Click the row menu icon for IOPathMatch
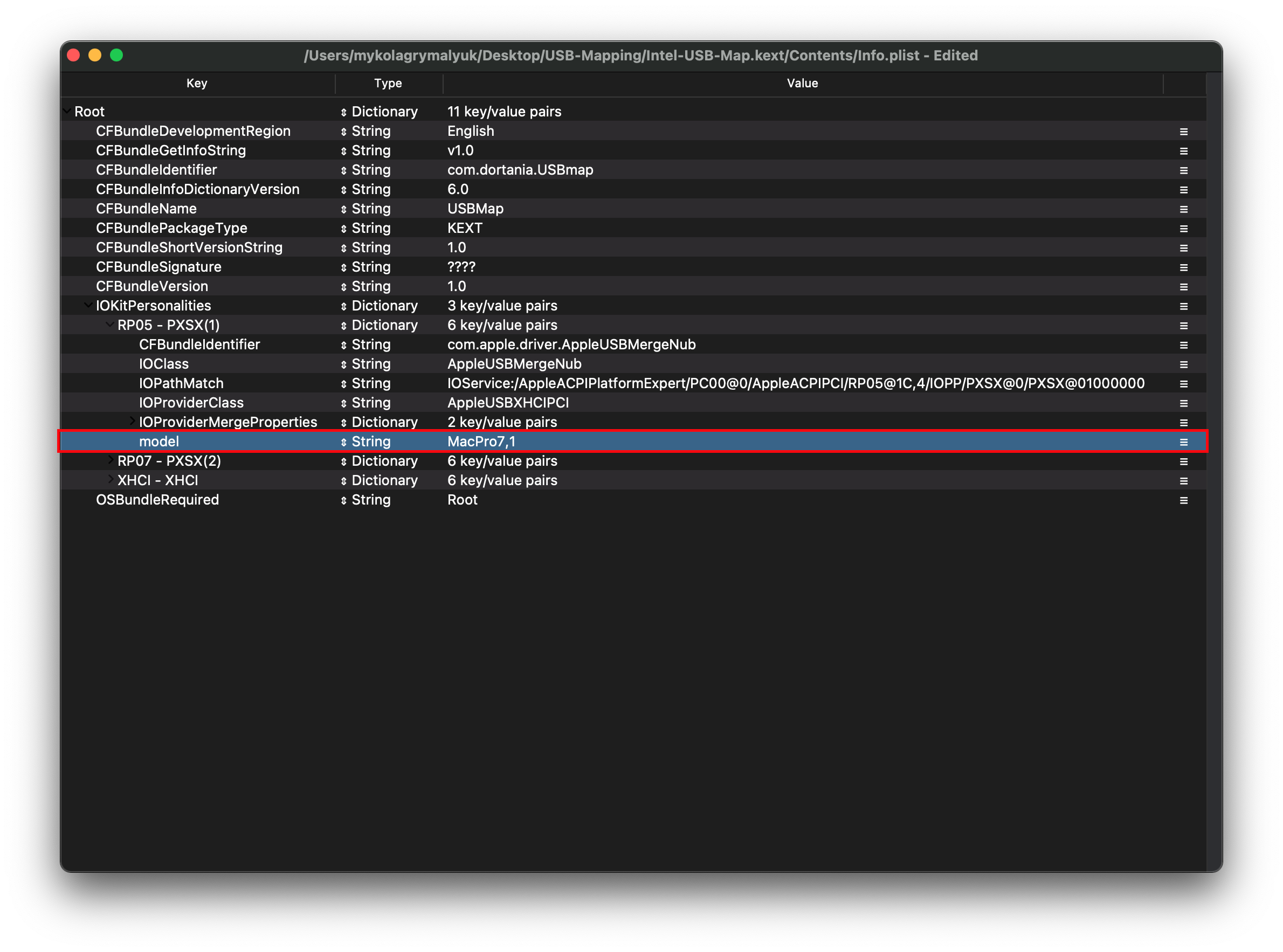The height and width of the screenshot is (952, 1283). click(1183, 384)
